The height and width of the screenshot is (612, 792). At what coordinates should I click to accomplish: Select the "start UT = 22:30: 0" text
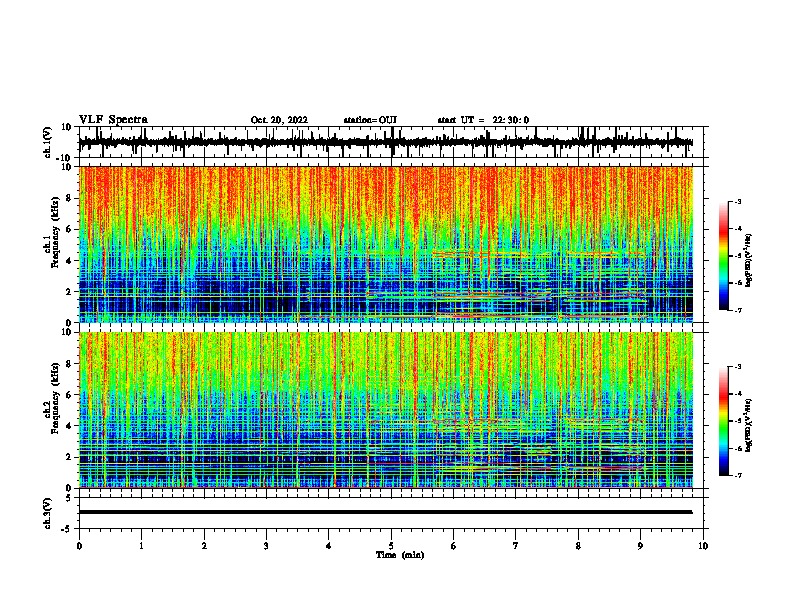(x=483, y=120)
